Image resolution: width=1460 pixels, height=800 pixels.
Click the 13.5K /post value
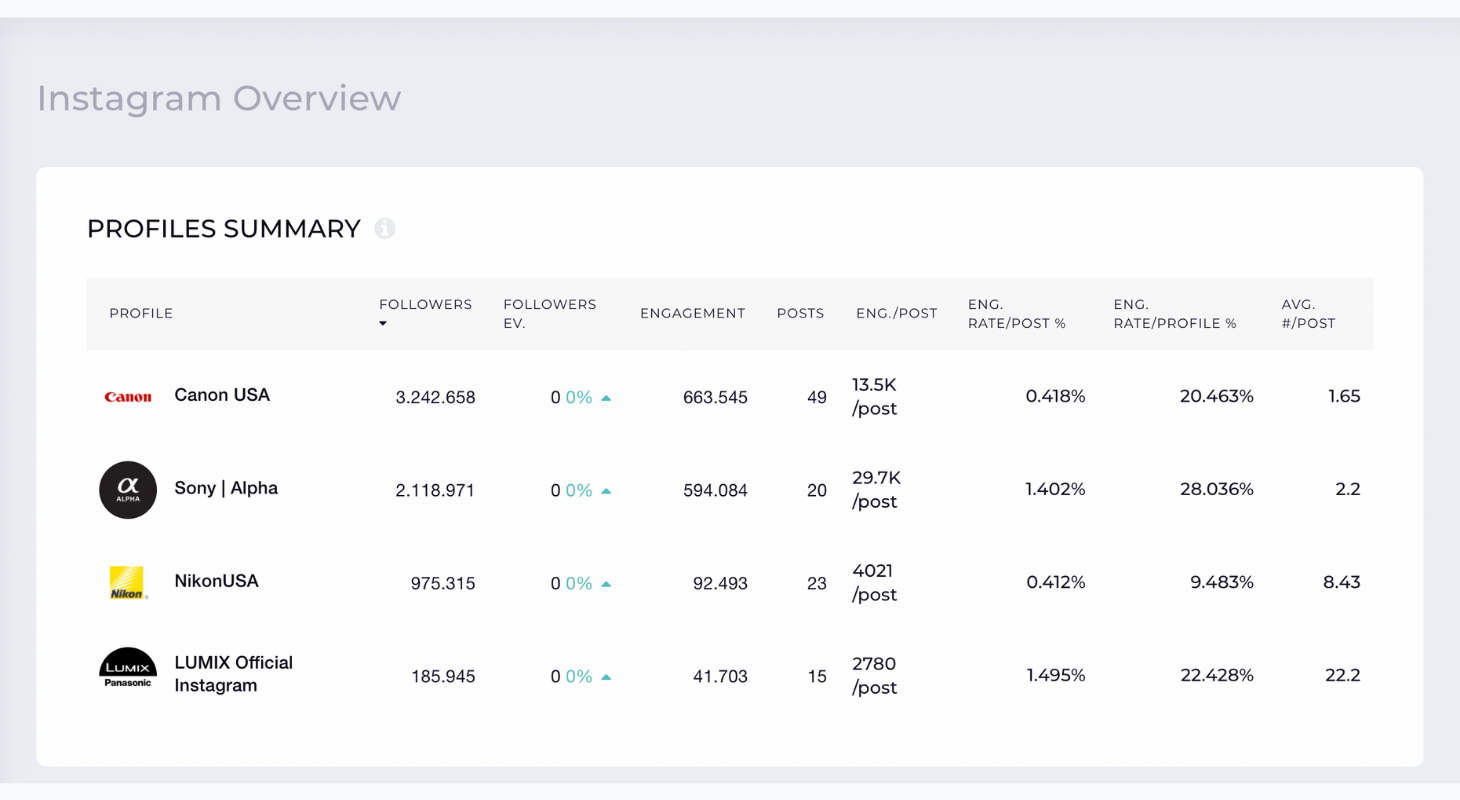point(875,397)
